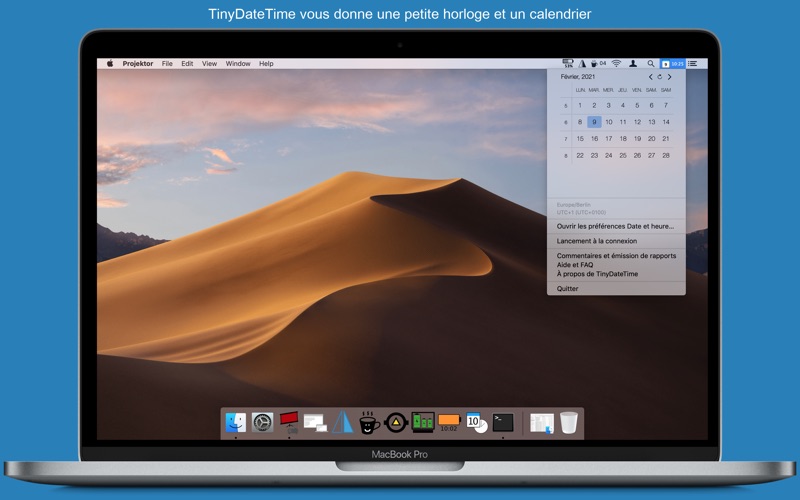The image size is (800, 500).
Task: Open the documents stack in Dock
Action: pos(542,423)
